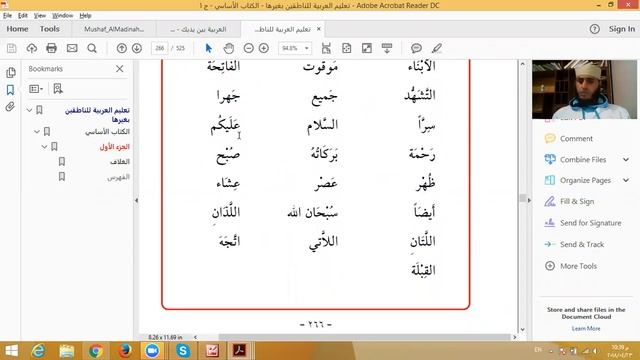Collapse the right tools pane arrow
This screenshot has height=360, width=640.
coord(529,200)
